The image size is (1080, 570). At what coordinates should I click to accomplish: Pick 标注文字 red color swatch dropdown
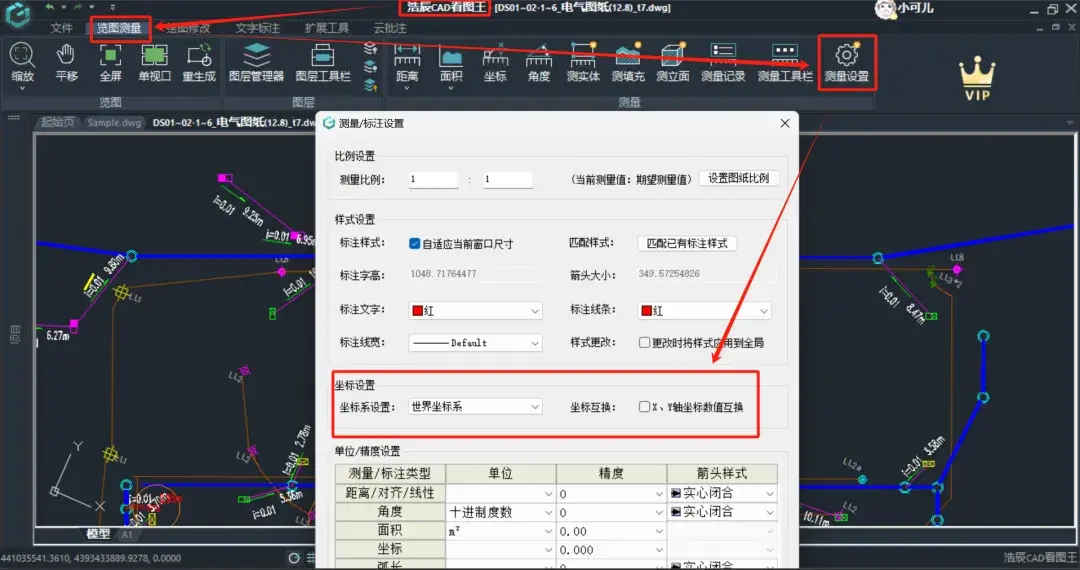[475, 311]
